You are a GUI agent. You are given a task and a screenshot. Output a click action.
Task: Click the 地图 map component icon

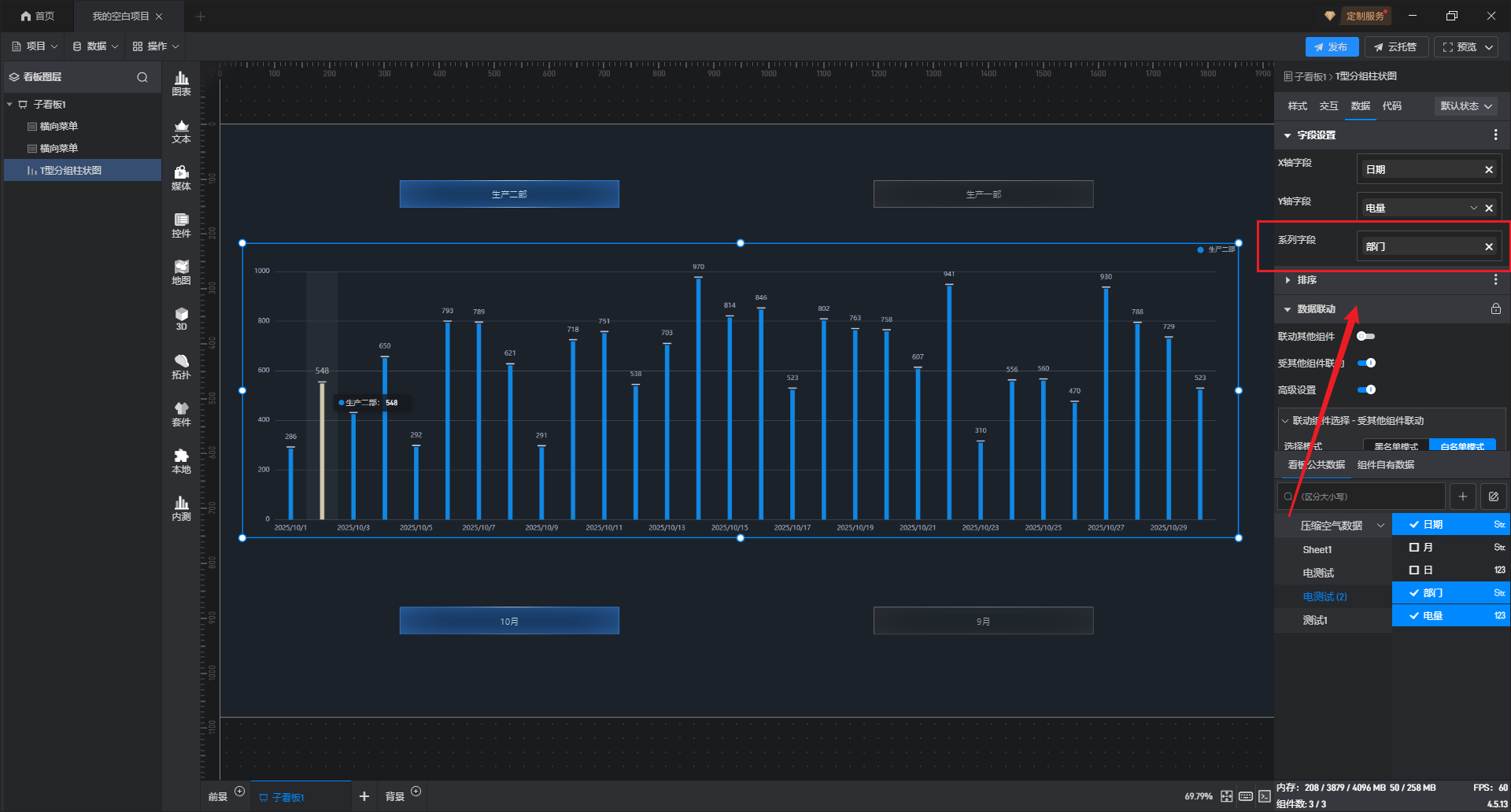181,272
